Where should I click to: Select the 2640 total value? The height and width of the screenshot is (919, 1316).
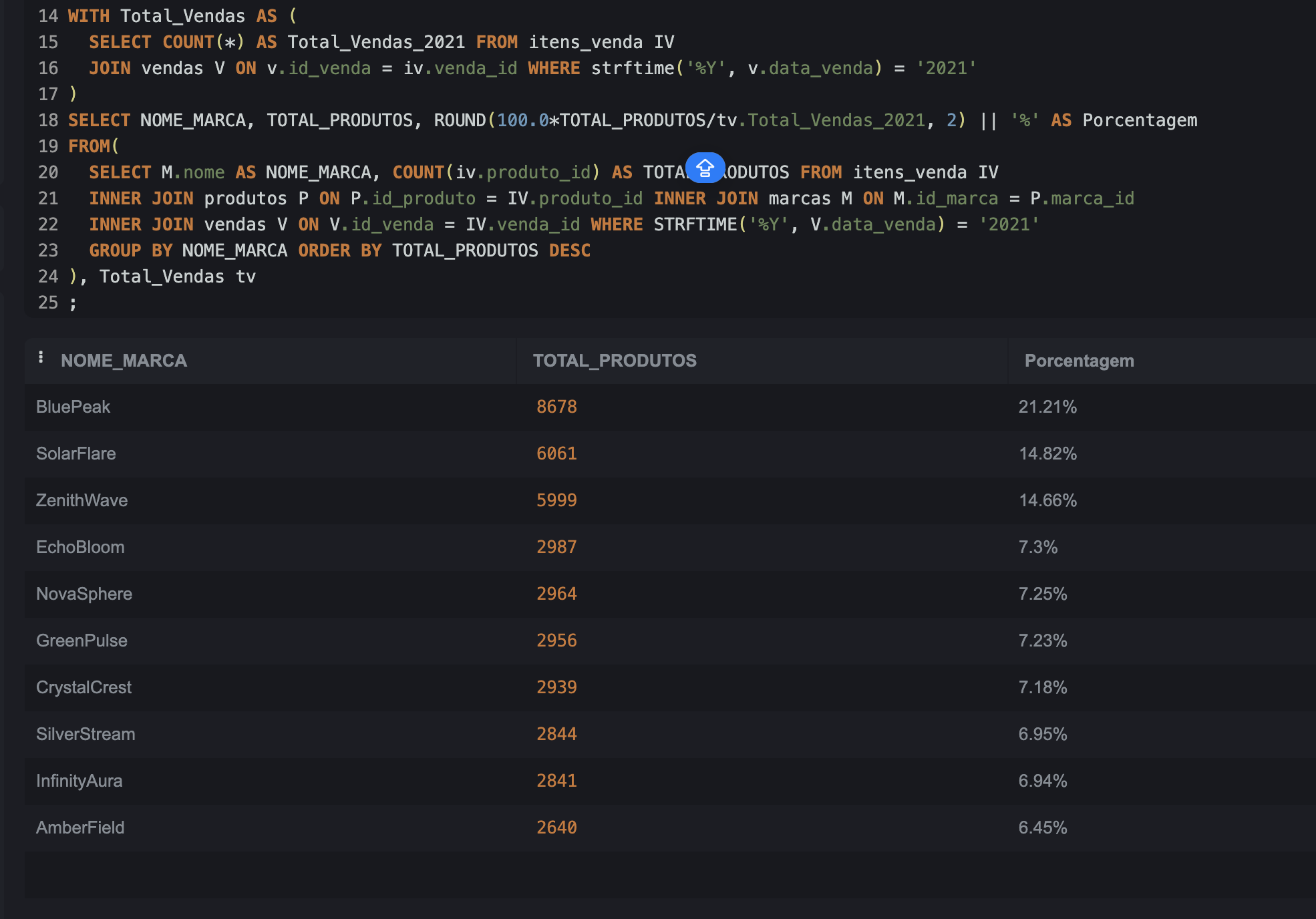(x=556, y=828)
